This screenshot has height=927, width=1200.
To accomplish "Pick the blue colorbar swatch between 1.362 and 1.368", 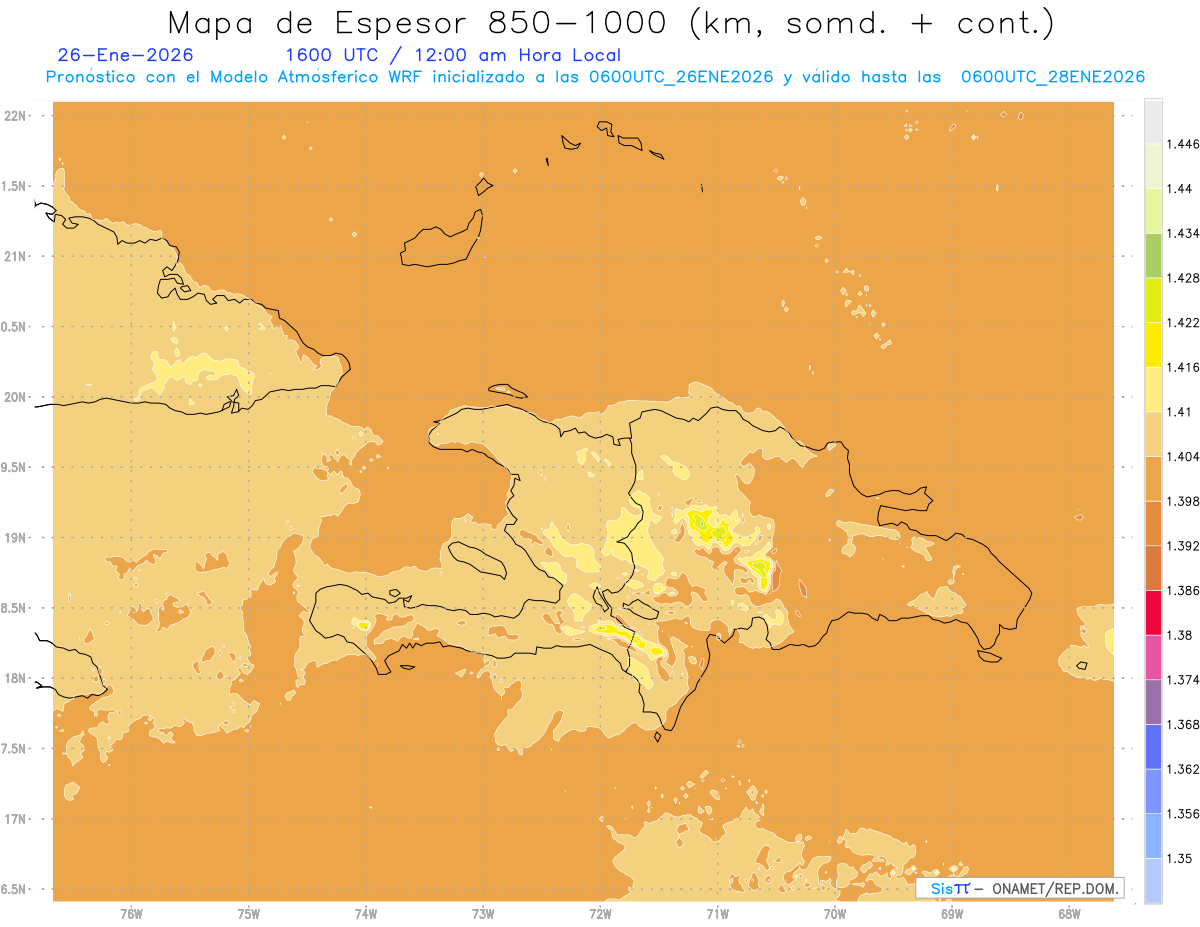I will (x=1153, y=747).
